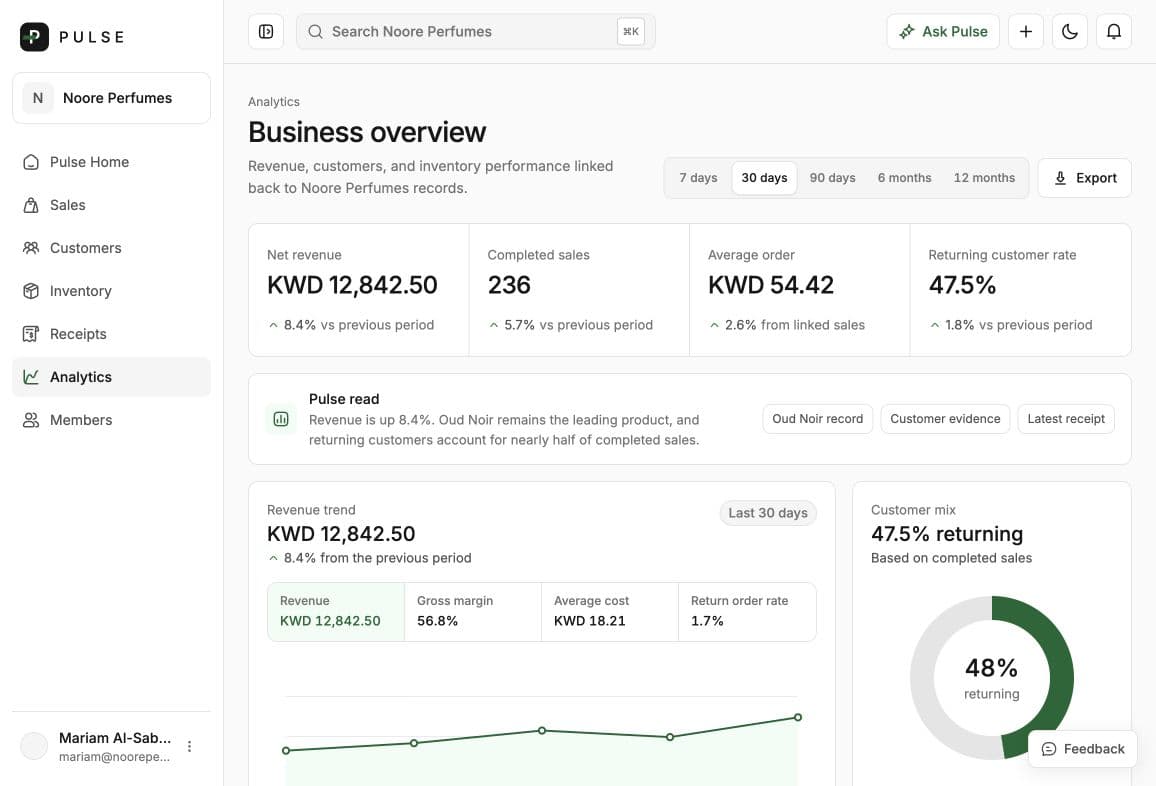Select the Gross margin metric tile
Screen dimensions: 1156x786
[x=473, y=612]
